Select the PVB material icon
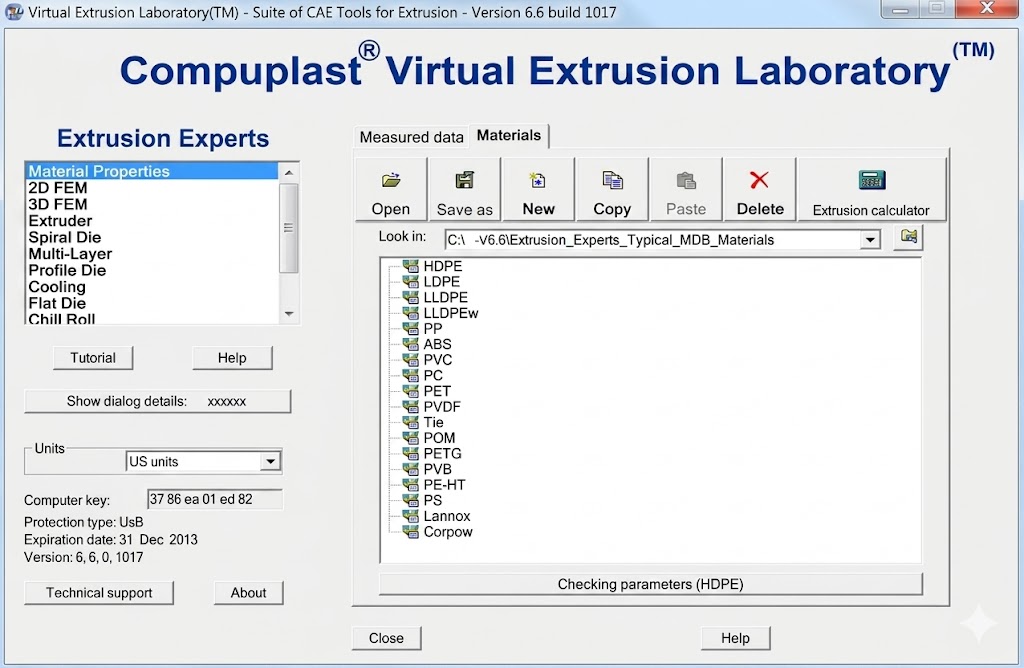 pos(411,469)
